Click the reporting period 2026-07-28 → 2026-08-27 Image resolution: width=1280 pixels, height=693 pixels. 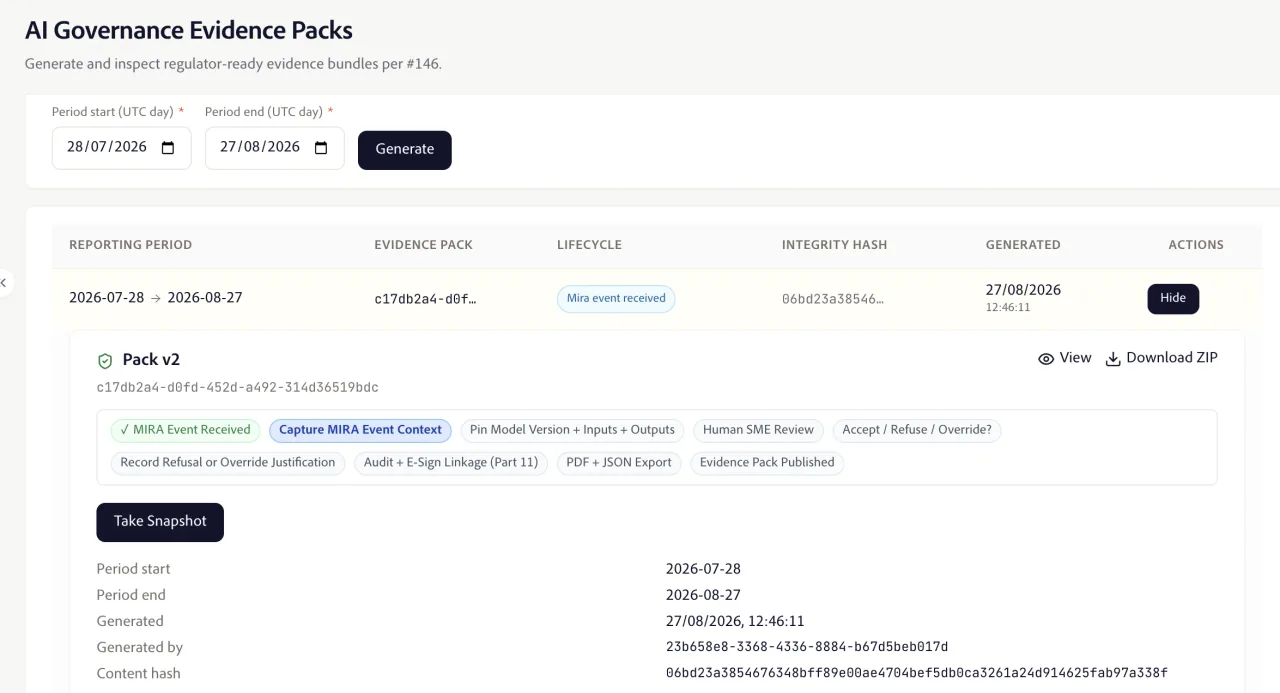156,298
